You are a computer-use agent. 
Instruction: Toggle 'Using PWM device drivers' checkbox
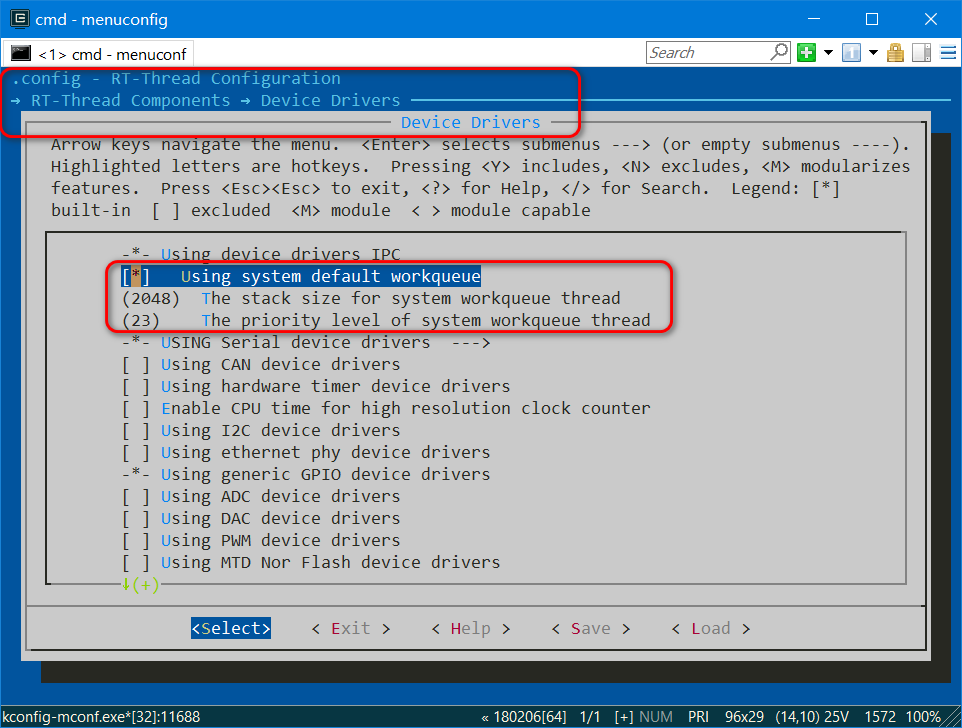[x=136, y=541]
